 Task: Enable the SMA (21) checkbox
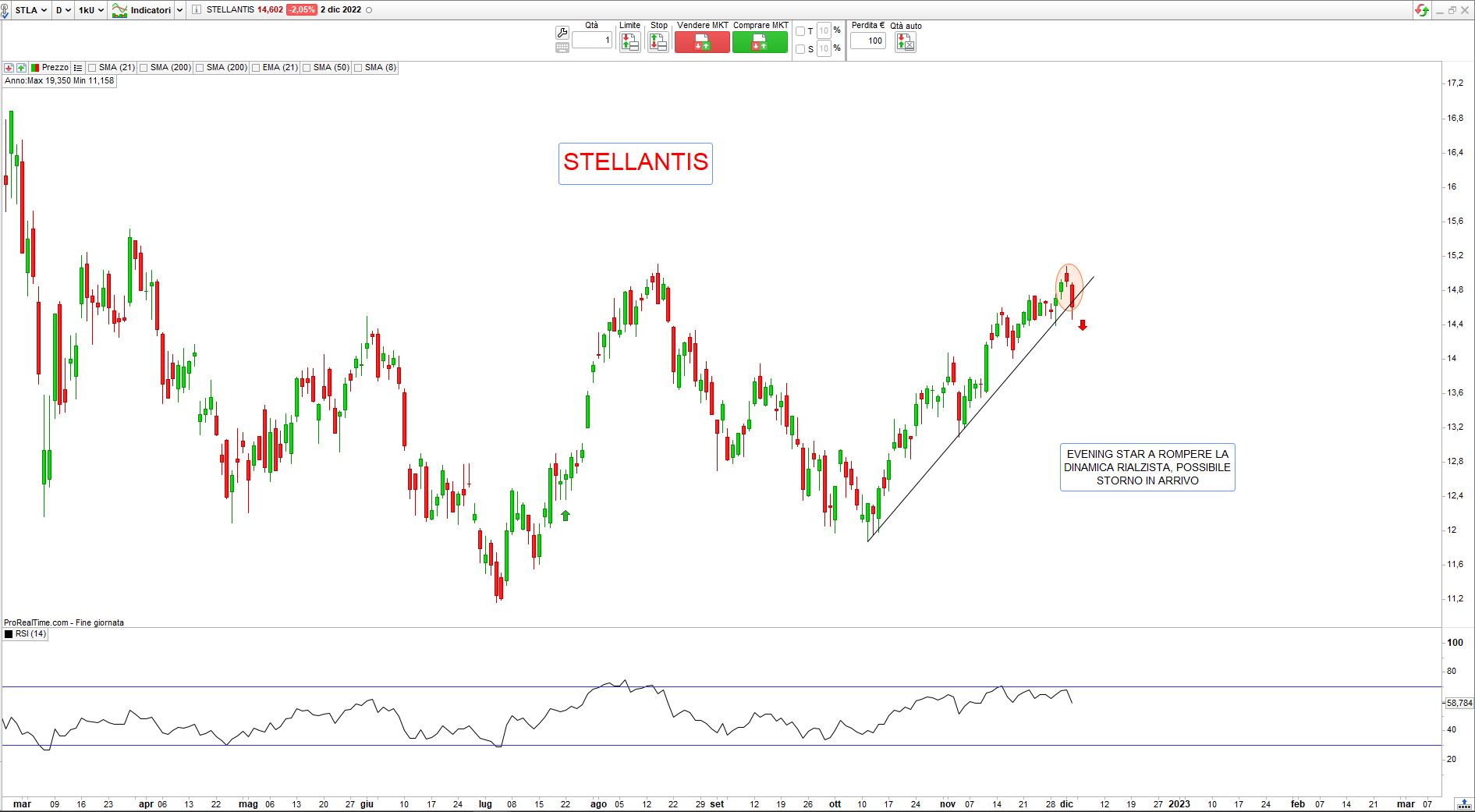(x=93, y=68)
